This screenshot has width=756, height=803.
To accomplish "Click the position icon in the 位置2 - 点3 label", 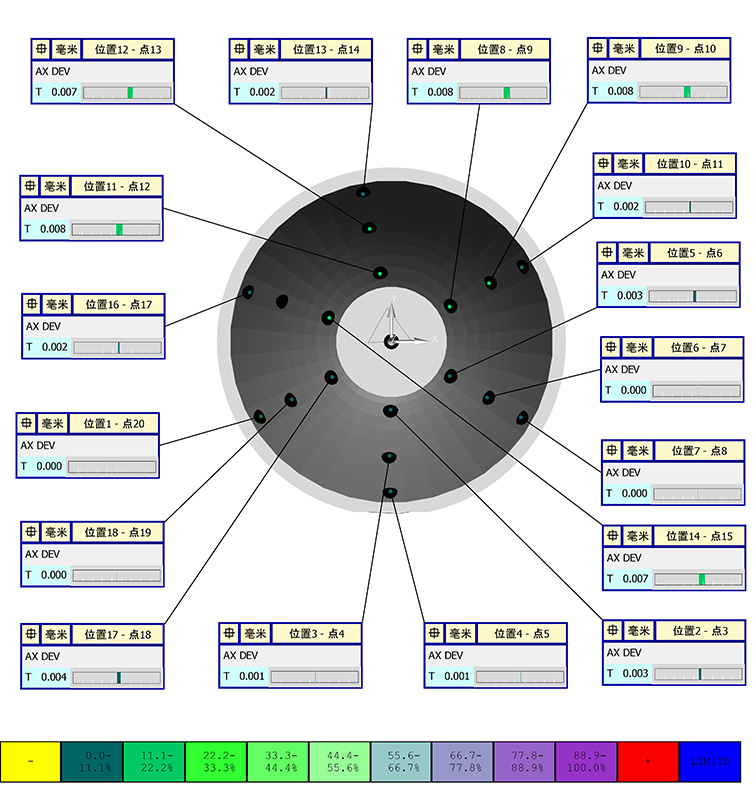I will point(613,630).
